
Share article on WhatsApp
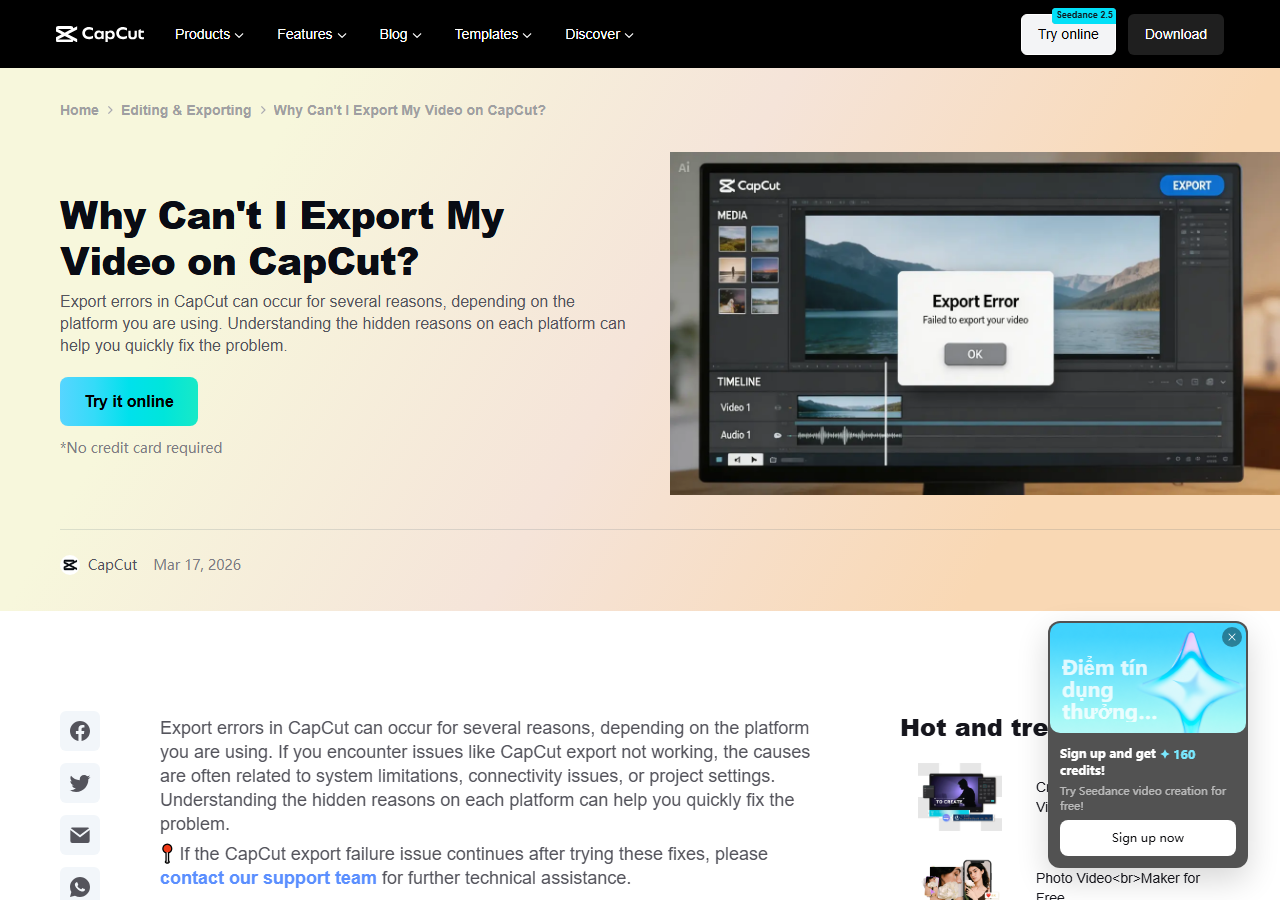pos(80,886)
